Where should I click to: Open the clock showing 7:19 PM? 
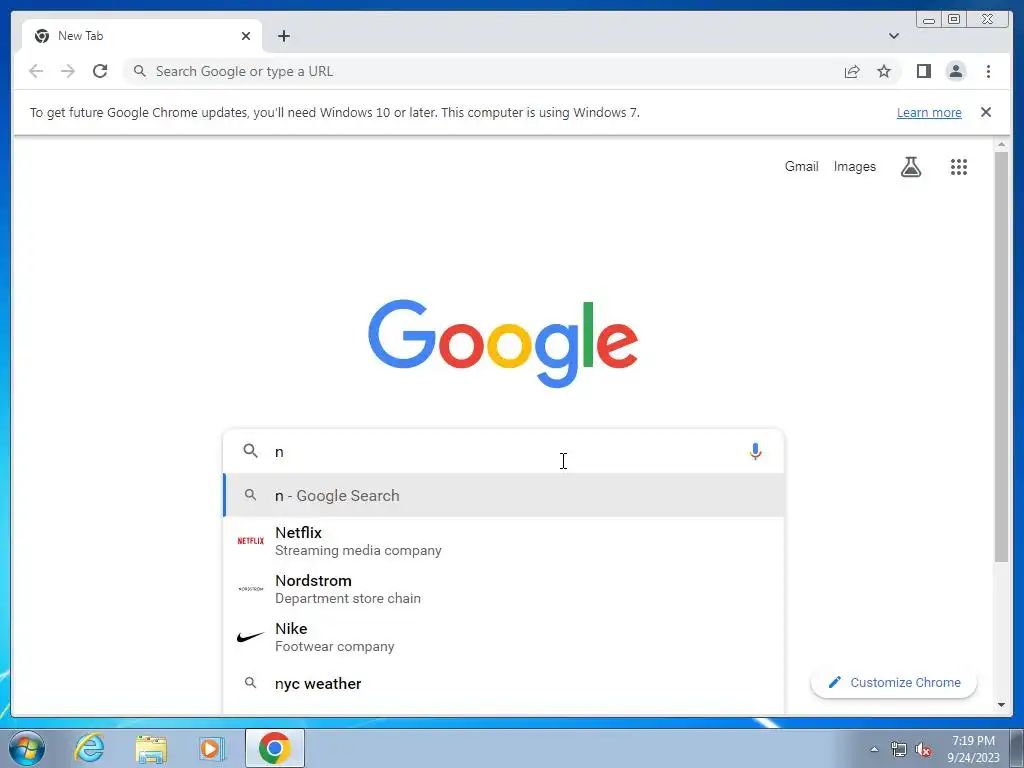tap(973, 749)
